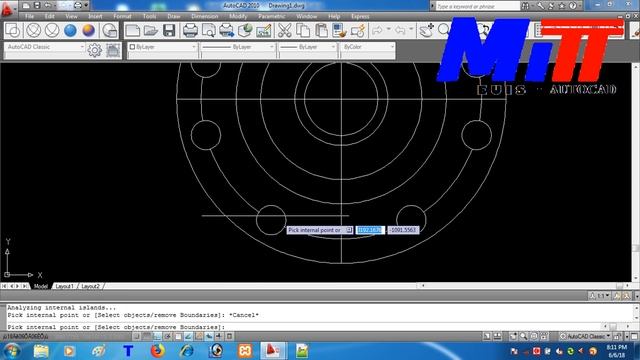This screenshot has height=360, width=640.
Task: Switch to the Layout1 tab
Action: 64,286
